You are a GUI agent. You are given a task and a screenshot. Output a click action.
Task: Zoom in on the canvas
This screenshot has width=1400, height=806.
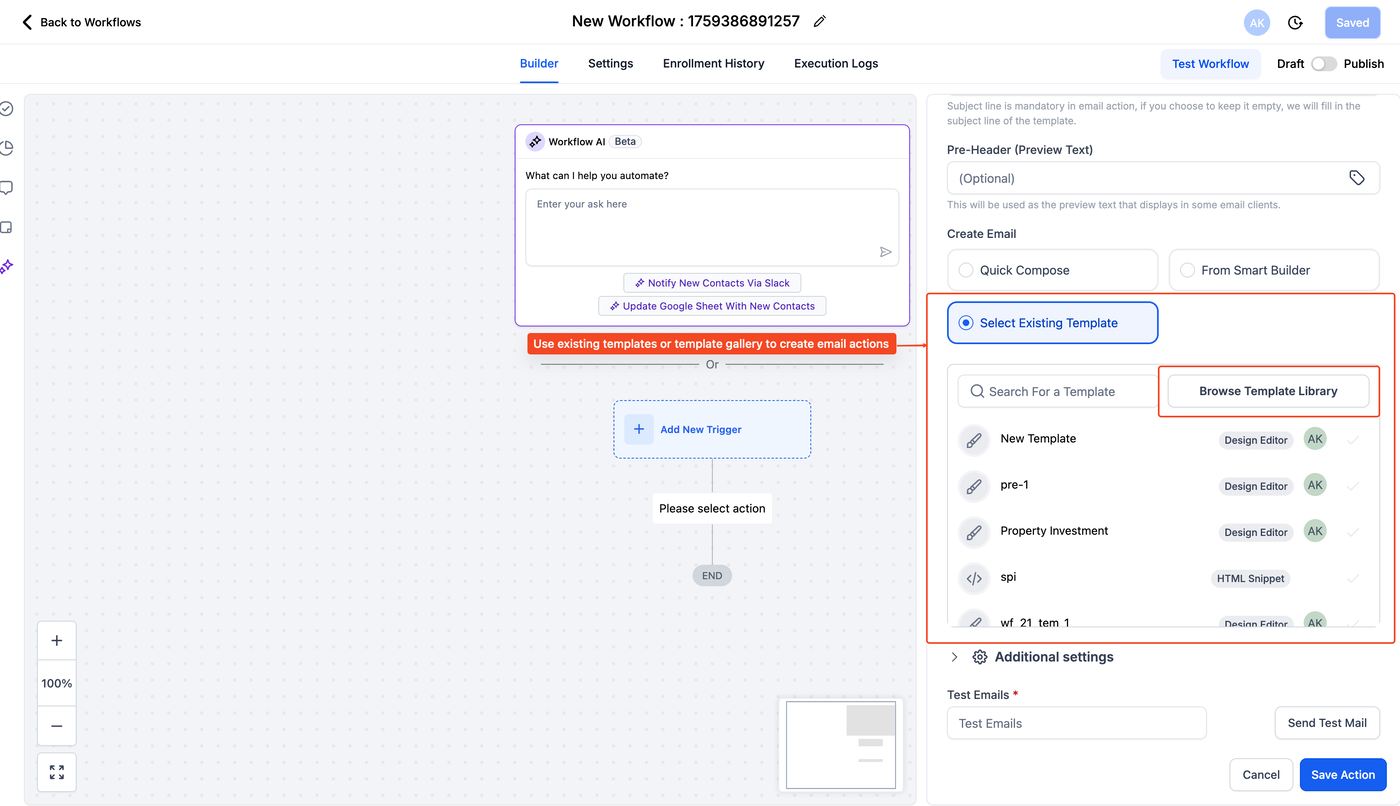(56, 641)
